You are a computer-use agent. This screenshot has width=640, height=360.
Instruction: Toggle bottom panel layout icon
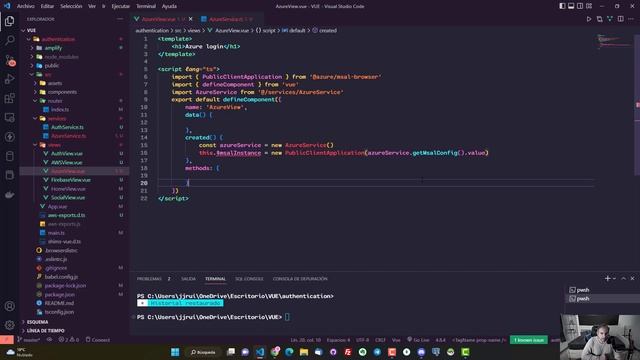point(571,6)
